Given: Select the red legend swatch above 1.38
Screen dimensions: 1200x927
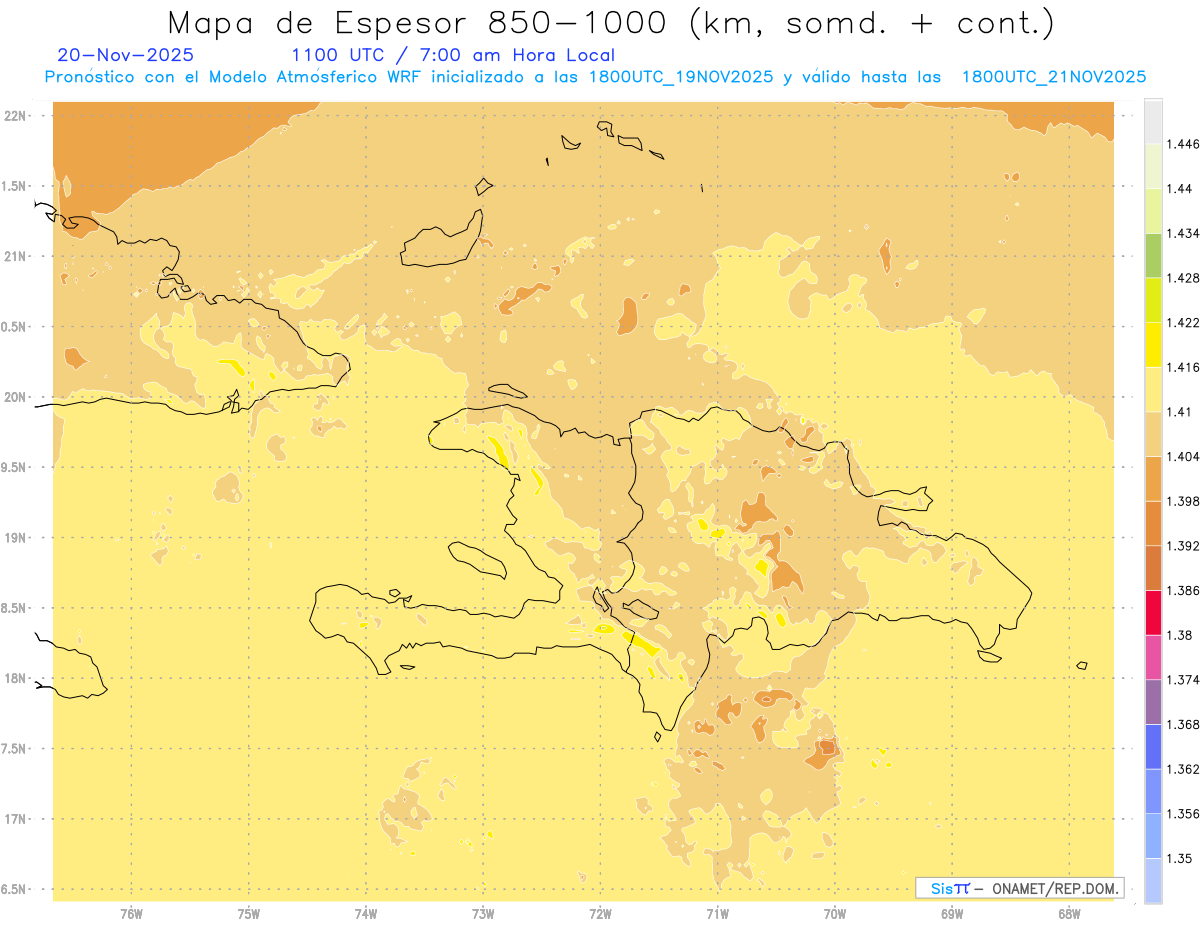Looking at the screenshot, I should coord(1154,612).
